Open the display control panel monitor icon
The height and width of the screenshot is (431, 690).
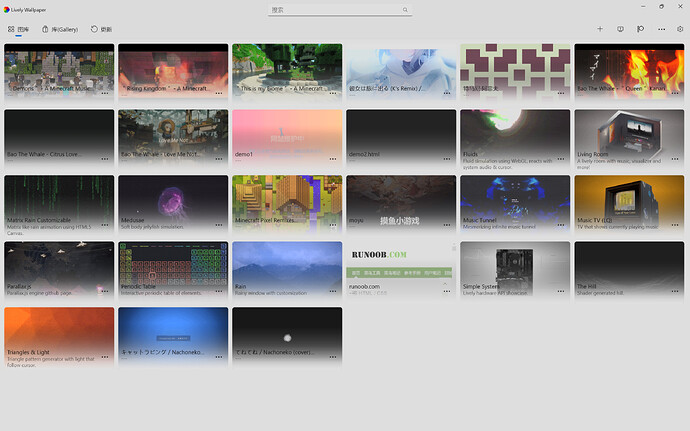click(620, 29)
